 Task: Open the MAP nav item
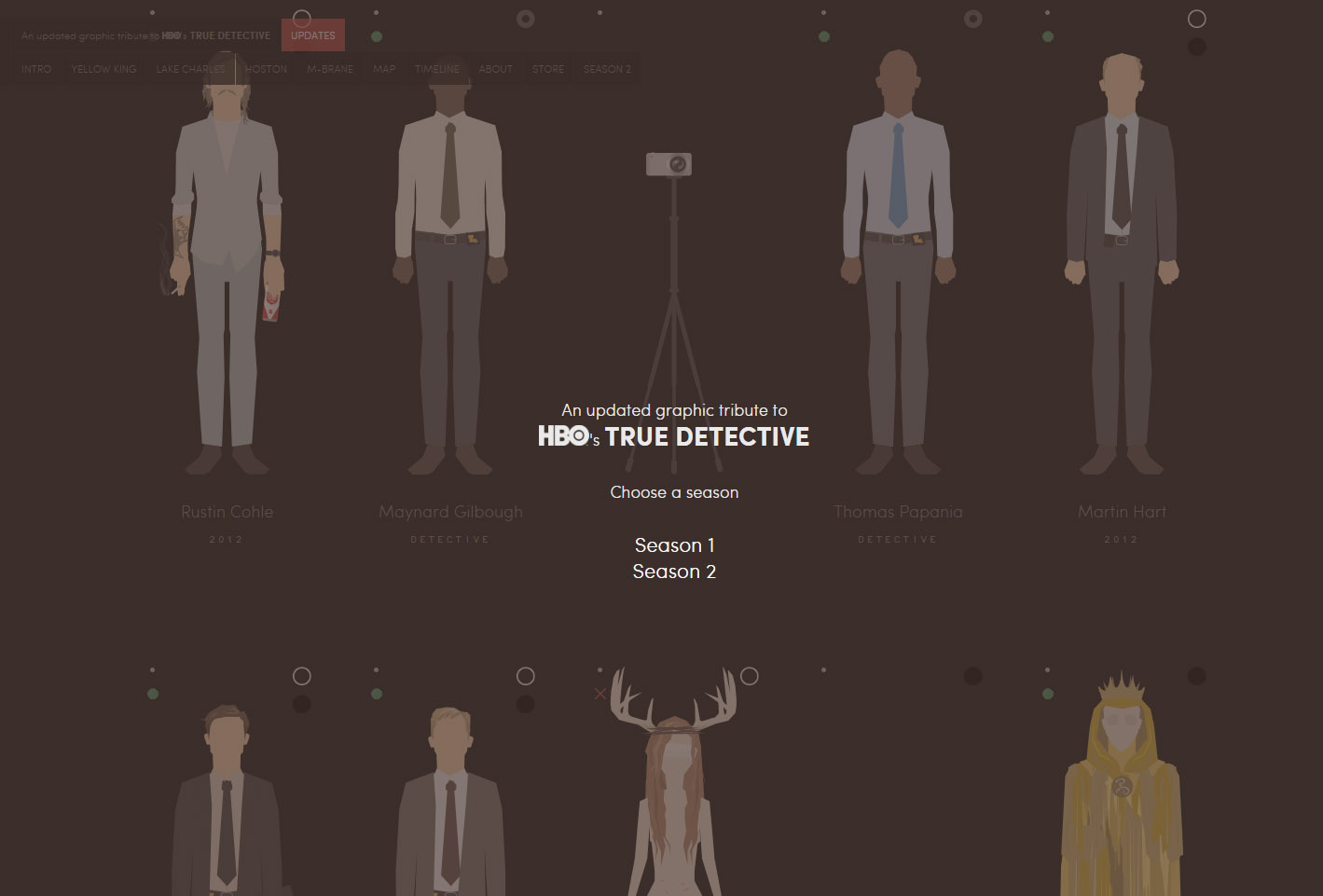(x=384, y=69)
